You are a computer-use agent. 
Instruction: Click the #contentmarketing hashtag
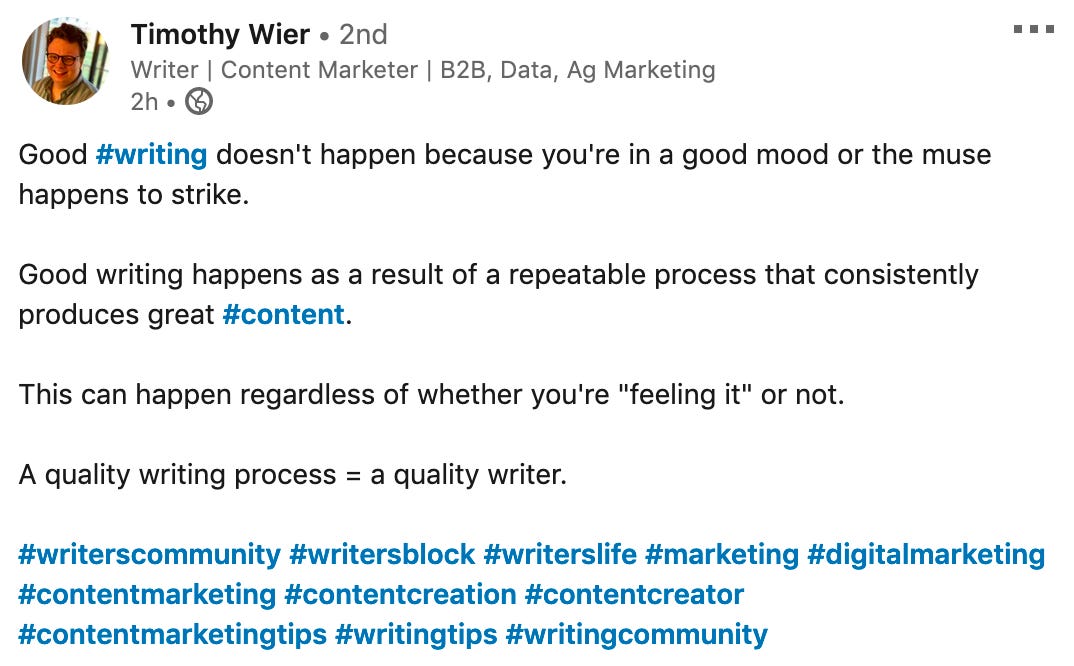(147, 595)
